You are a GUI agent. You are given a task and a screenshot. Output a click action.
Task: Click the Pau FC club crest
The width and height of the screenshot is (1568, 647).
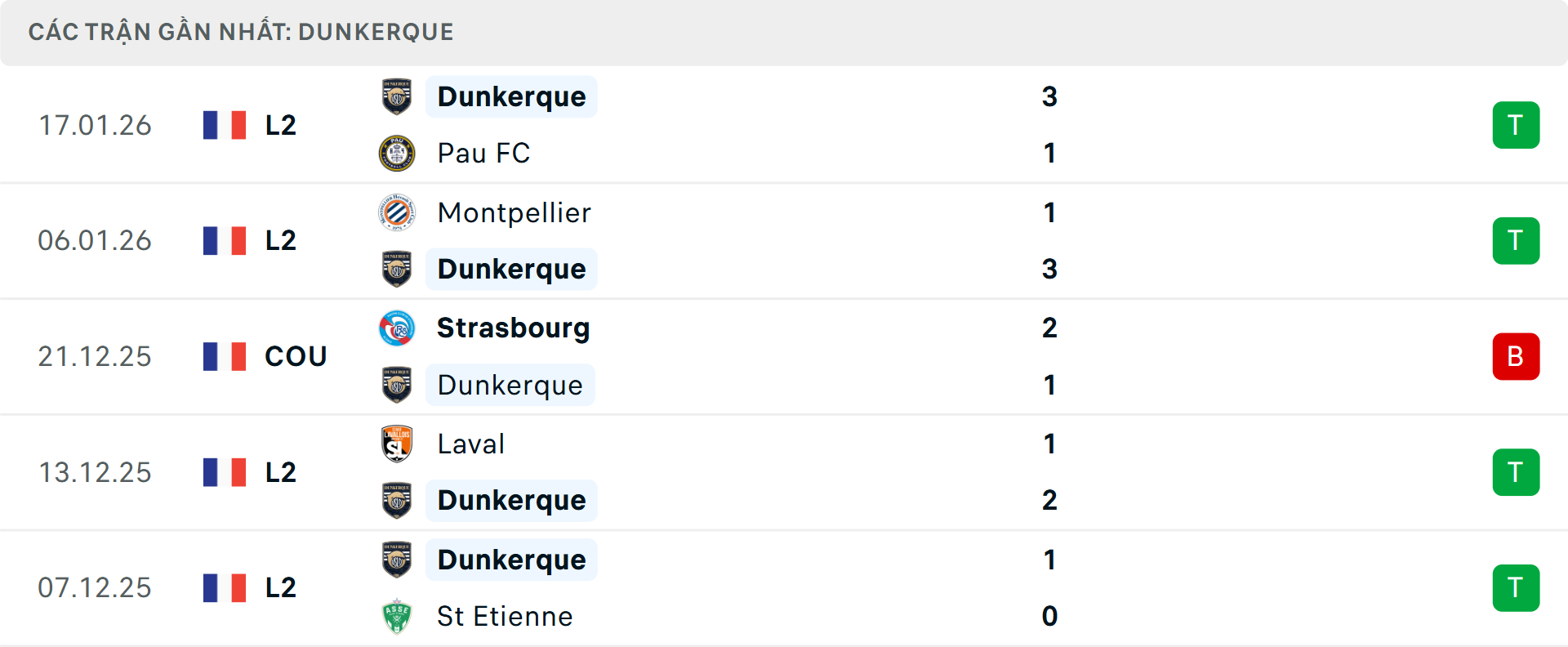point(397,154)
